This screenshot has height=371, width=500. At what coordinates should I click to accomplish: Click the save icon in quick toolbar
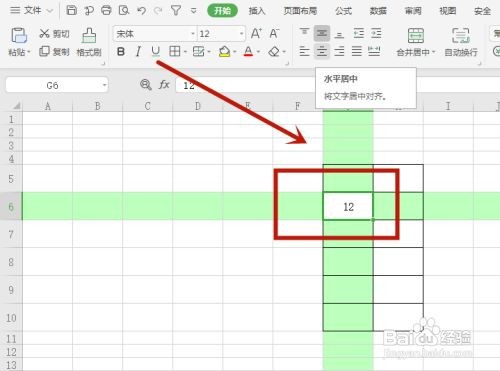(x=71, y=10)
